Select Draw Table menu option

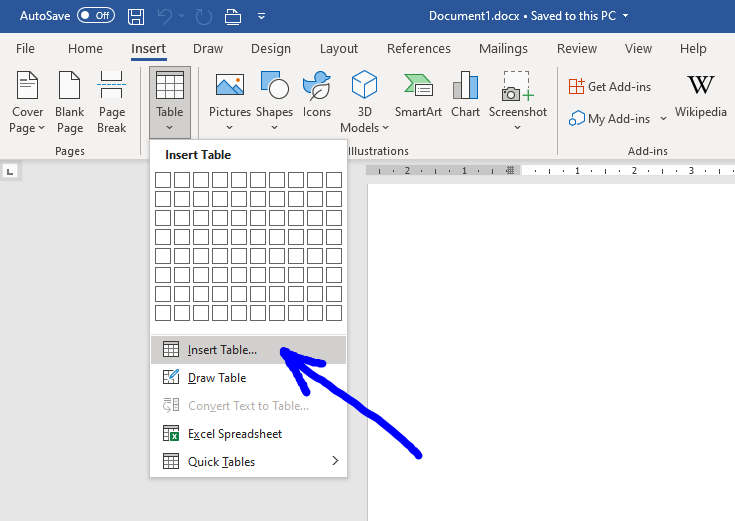click(216, 378)
